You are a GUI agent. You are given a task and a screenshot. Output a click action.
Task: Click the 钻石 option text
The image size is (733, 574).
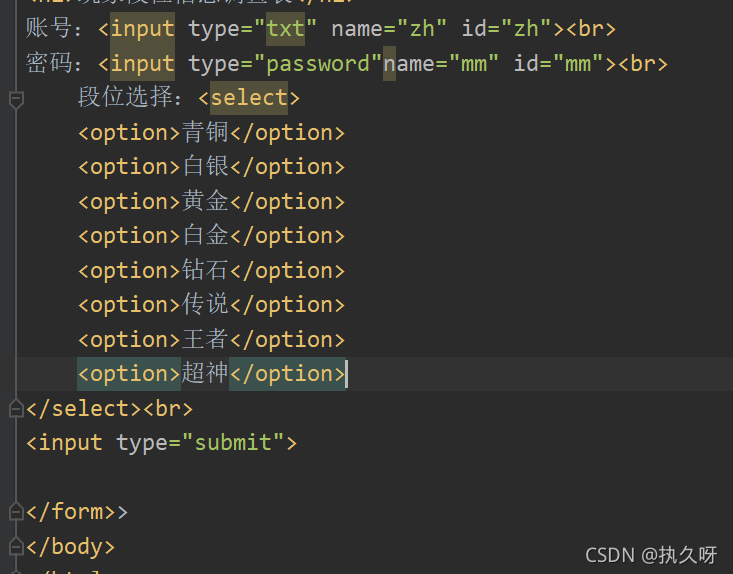(205, 271)
